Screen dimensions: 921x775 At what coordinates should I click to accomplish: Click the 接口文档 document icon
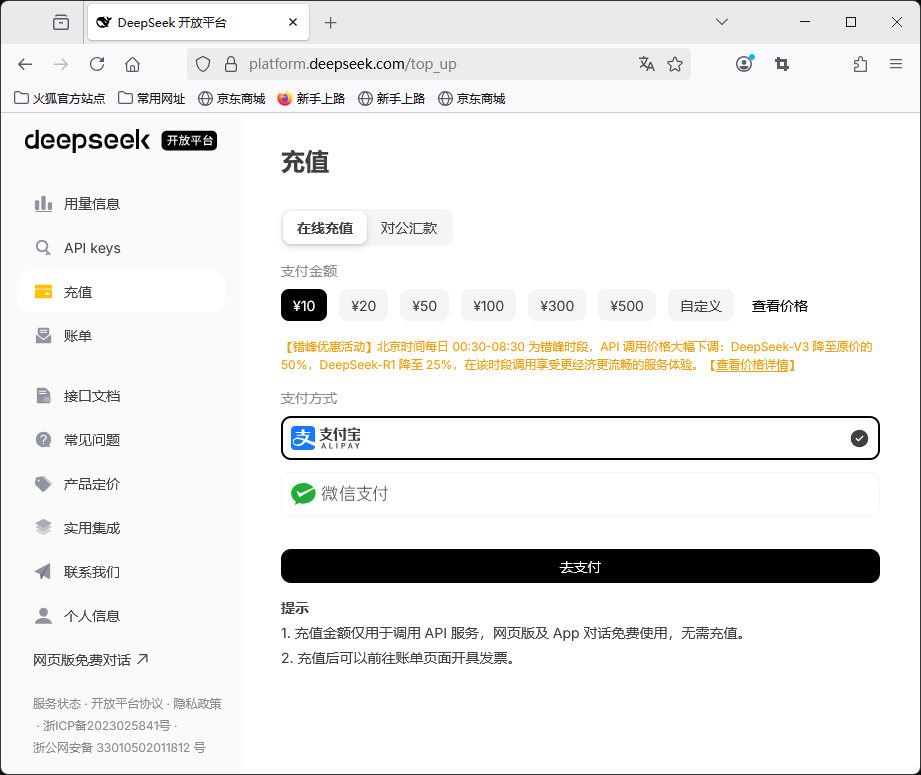43,395
